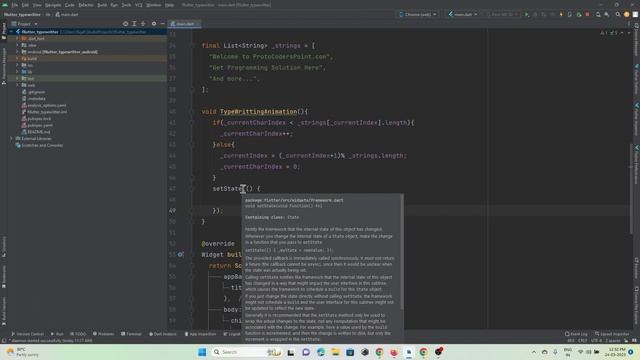Collapse the flutter_typewritter root project node
The image size is (640, 360).
click(x=11, y=32)
